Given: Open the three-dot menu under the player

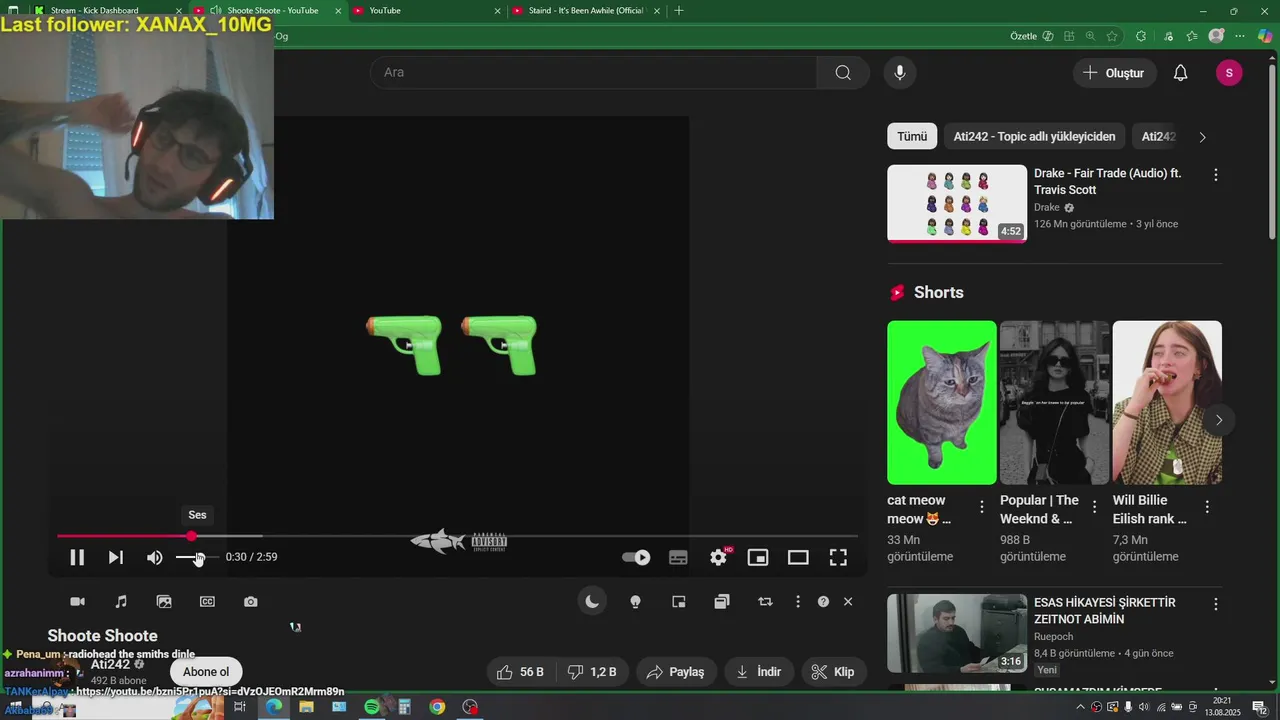Looking at the screenshot, I should coord(797,601).
